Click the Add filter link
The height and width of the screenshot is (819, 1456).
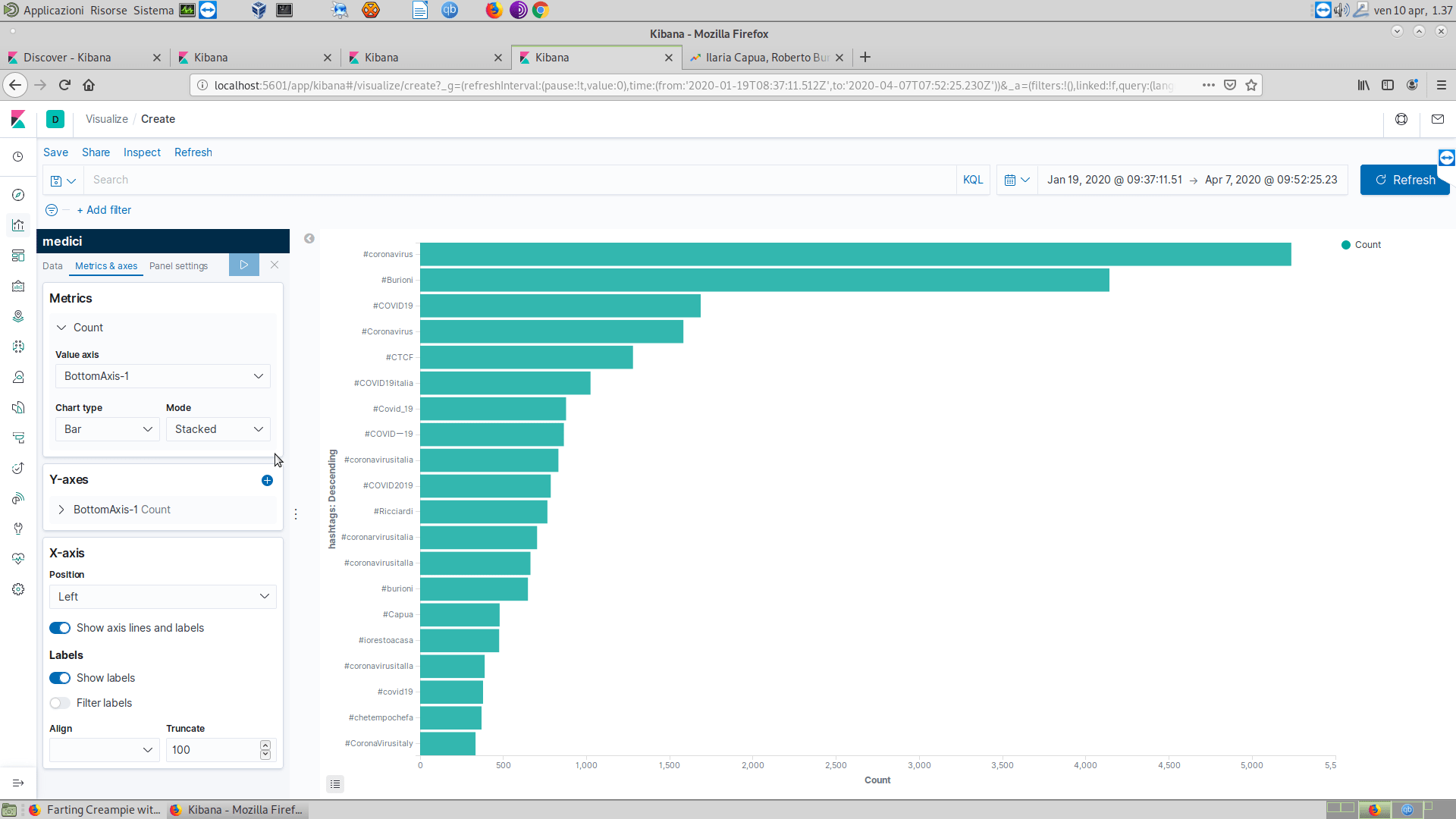[104, 210]
